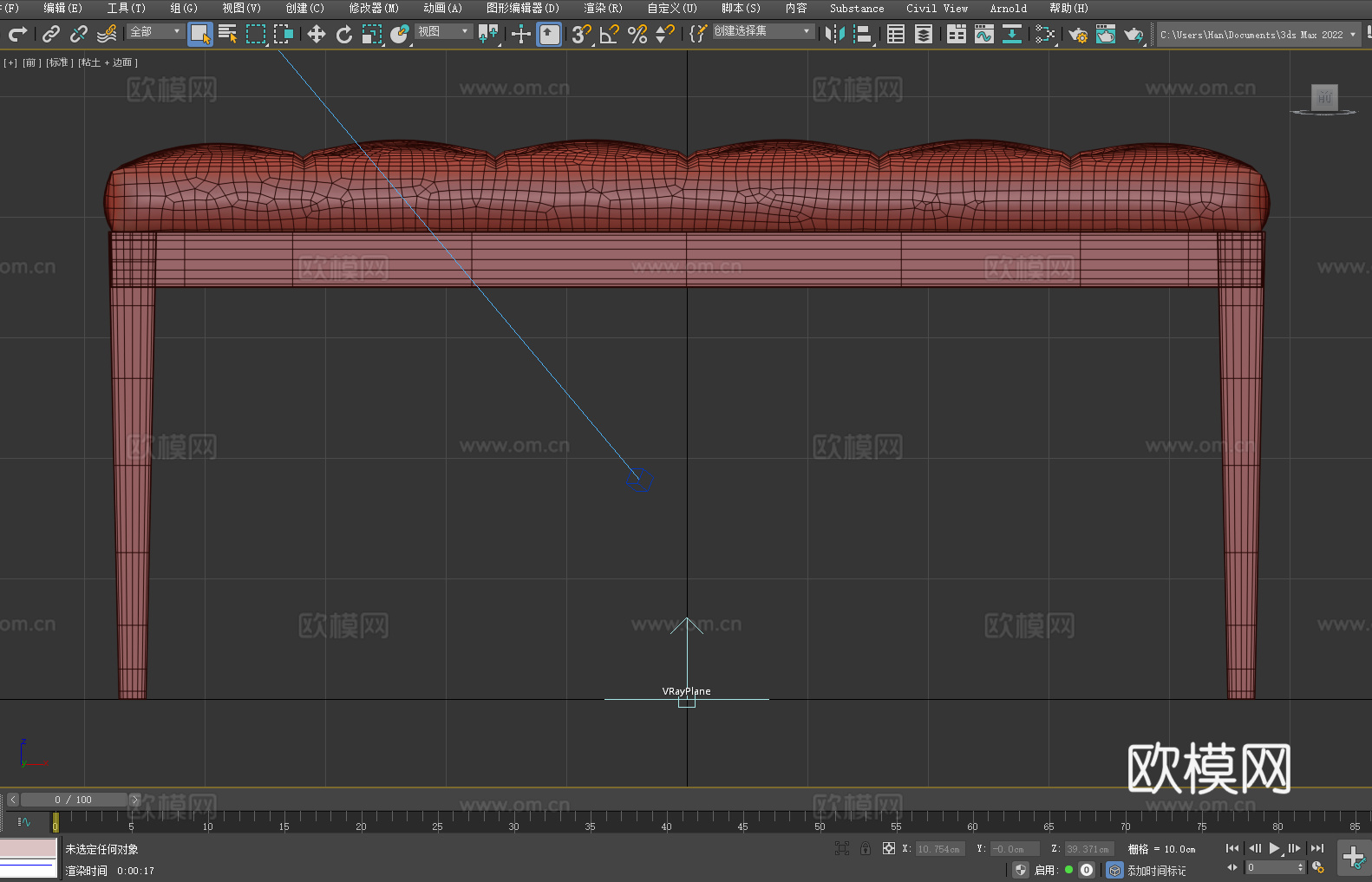Image resolution: width=1372 pixels, height=882 pixels.
Task: Click Render Production teapot icon
Action: pyautogui.click(x=1134, y=34)
